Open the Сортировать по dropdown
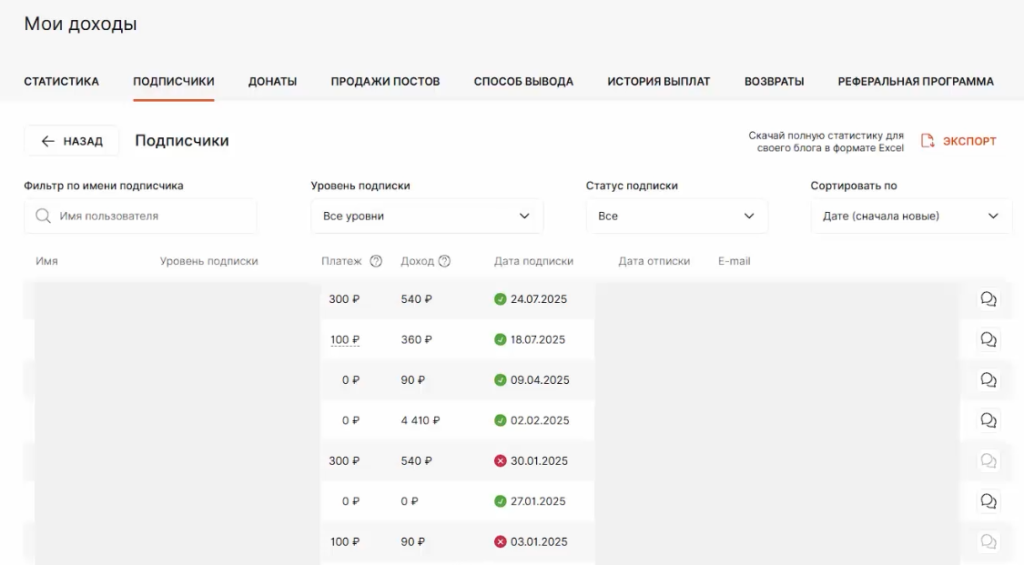Image resolution: width=1024 pixels, height=565 pixels. pyautogui.click(x=911, y=216)
